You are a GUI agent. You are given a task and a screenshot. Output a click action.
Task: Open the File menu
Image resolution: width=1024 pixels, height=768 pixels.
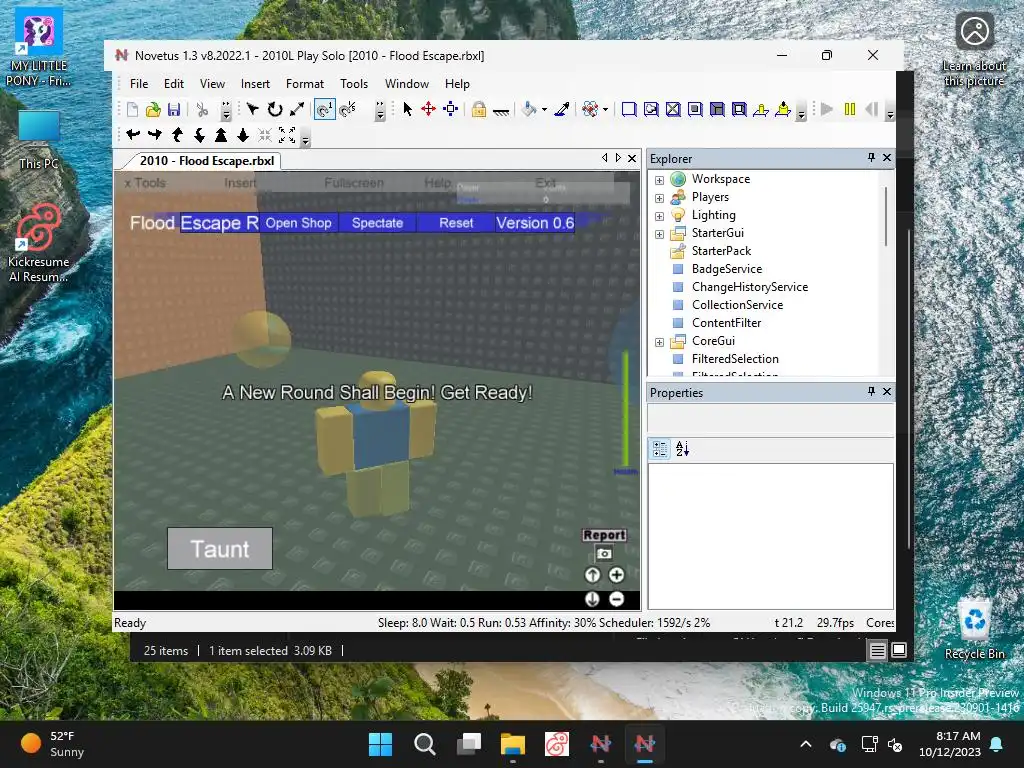[x=139, y=84]
